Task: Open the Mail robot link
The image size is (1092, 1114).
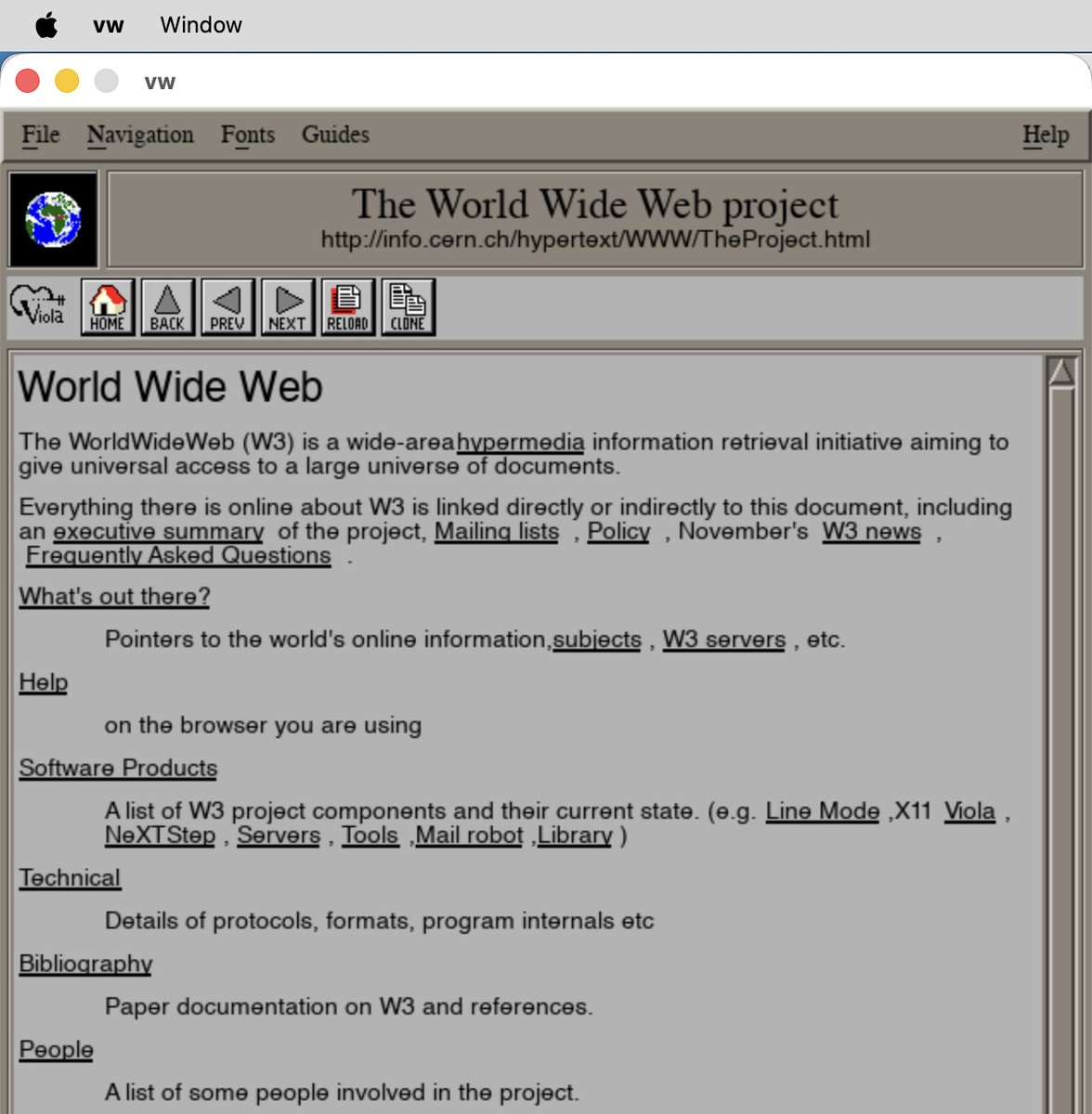Action: click(469, 835)
